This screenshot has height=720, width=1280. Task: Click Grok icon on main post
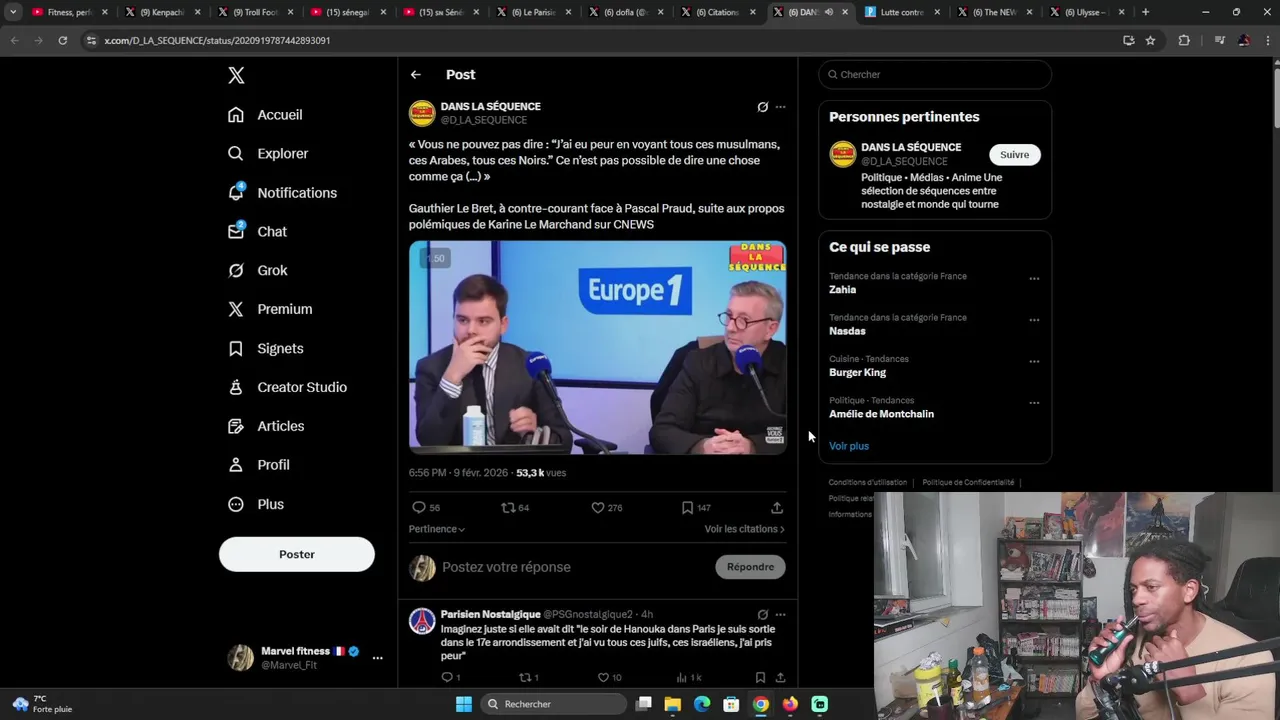762,107
